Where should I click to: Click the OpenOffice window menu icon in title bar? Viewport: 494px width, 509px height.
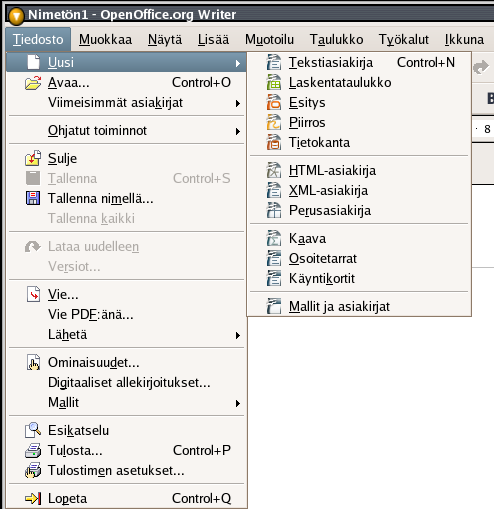pos(16,16)
